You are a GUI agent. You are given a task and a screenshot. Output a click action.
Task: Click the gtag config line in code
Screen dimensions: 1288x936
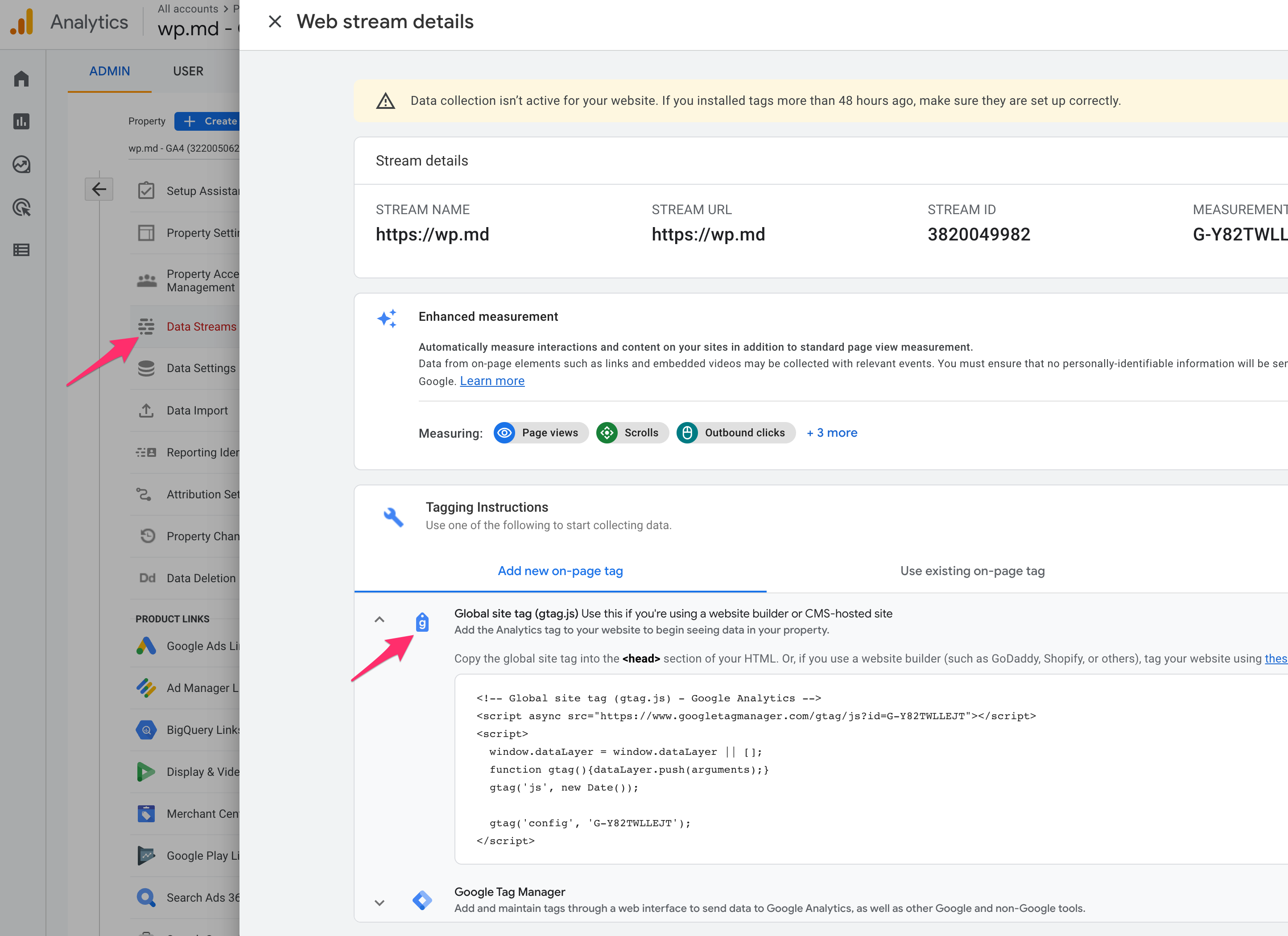coord(590,823)
